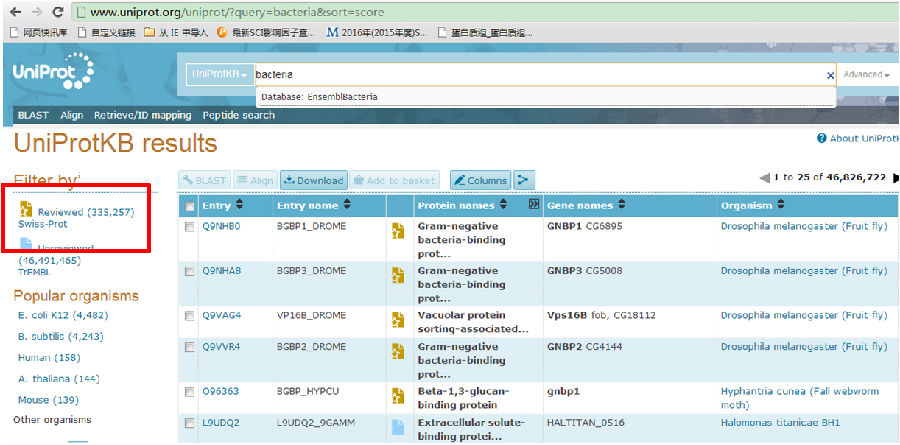Open the Align tool menu item
Image resolution: width=900 pixels, height=445 pixels.
(72, 115)
